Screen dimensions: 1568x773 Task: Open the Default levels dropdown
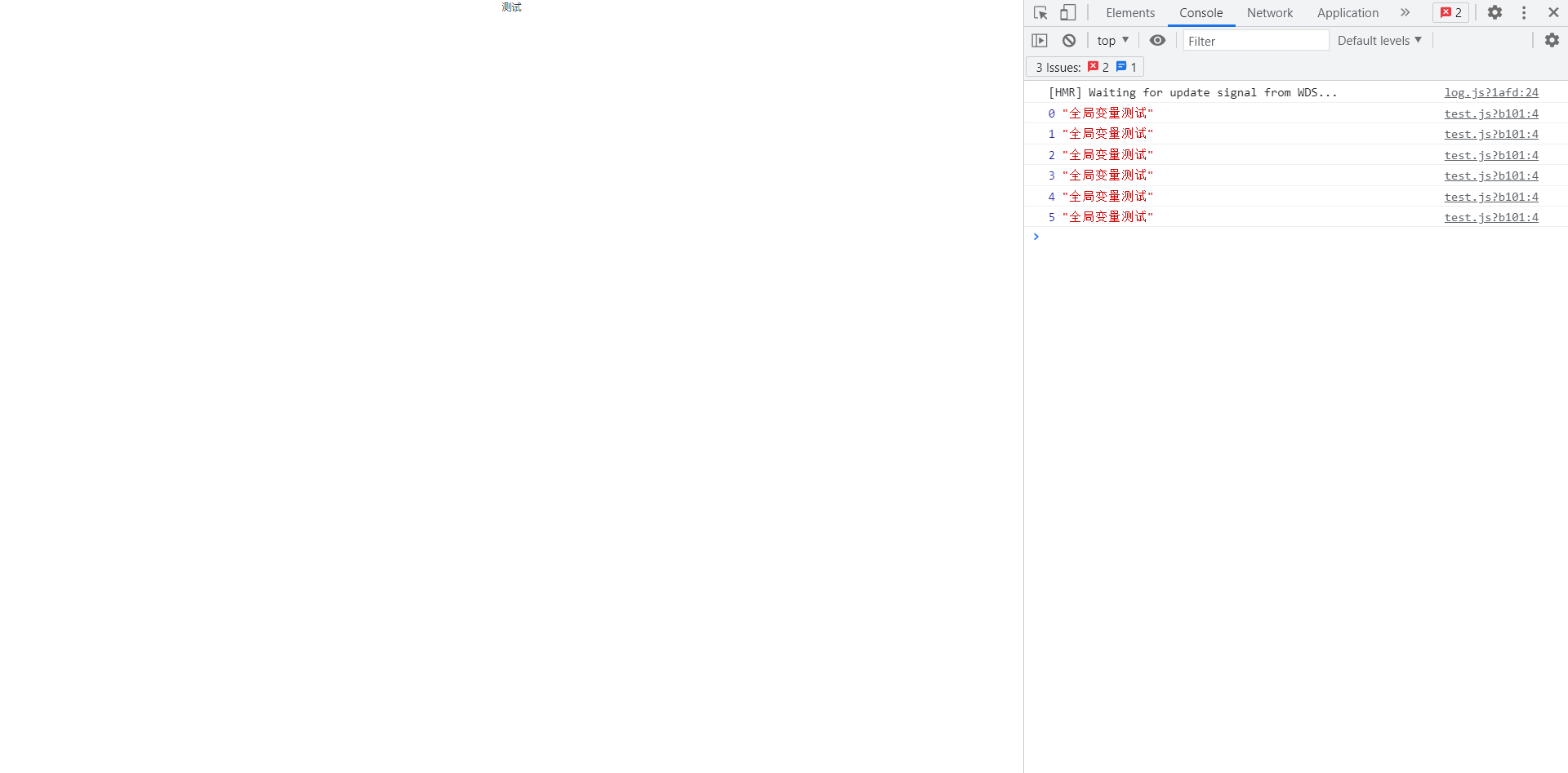click(1379, 40)
